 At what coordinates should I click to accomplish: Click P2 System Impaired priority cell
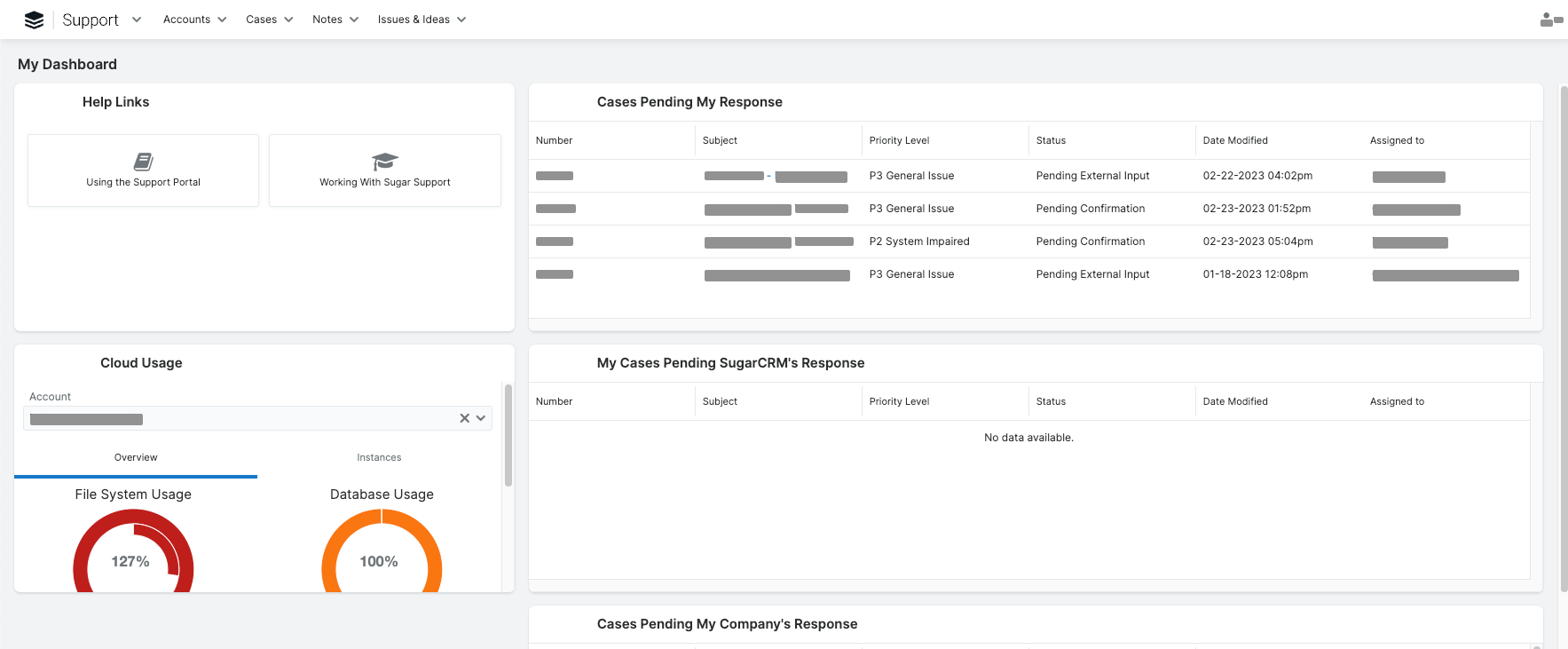[919, 241]
